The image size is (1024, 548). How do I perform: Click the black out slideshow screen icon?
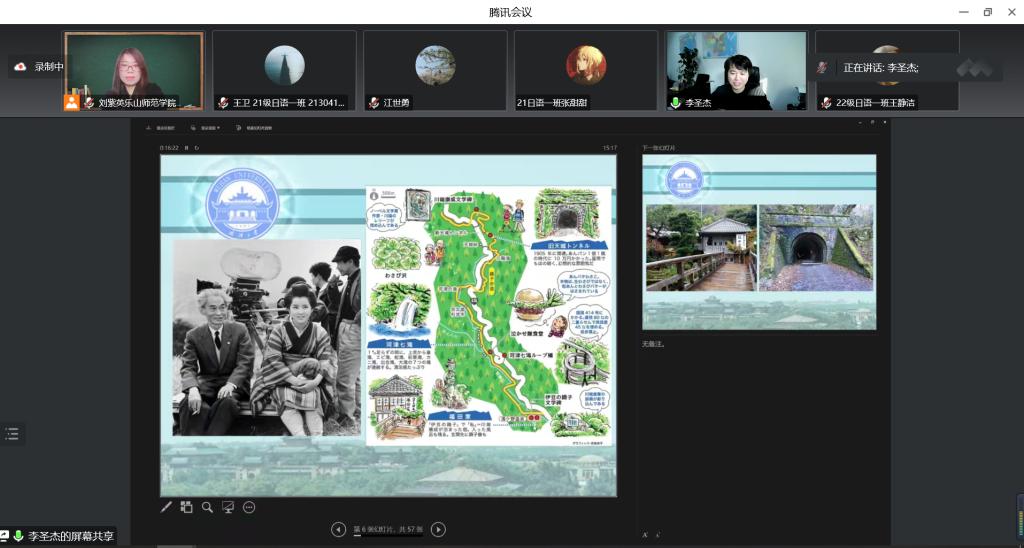point(228,507)
